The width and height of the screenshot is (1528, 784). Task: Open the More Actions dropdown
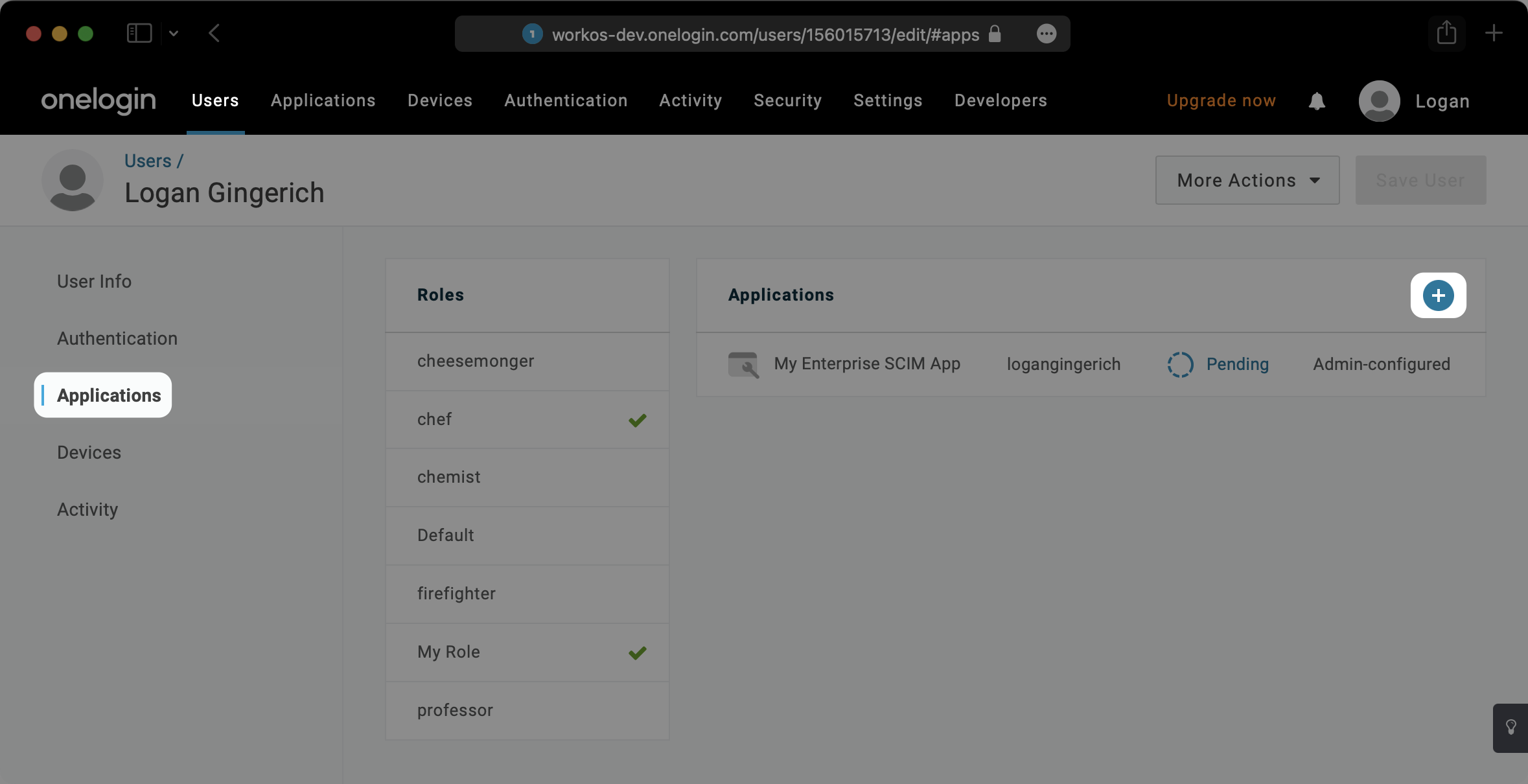1246,180
